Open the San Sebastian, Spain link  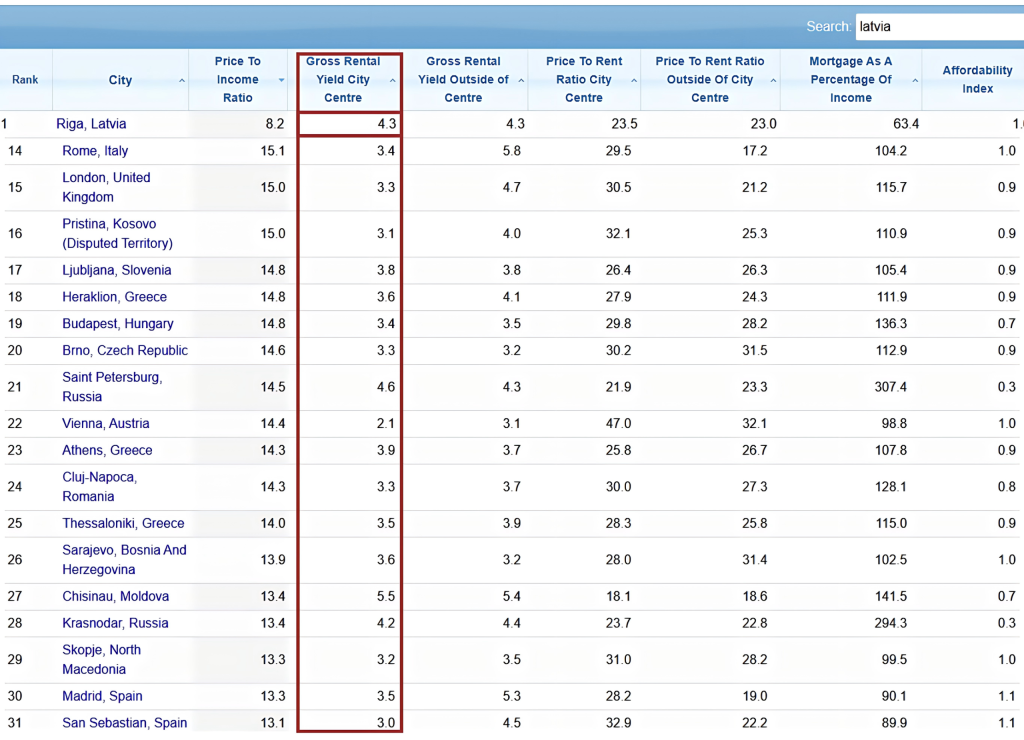[x=124, y=723]
